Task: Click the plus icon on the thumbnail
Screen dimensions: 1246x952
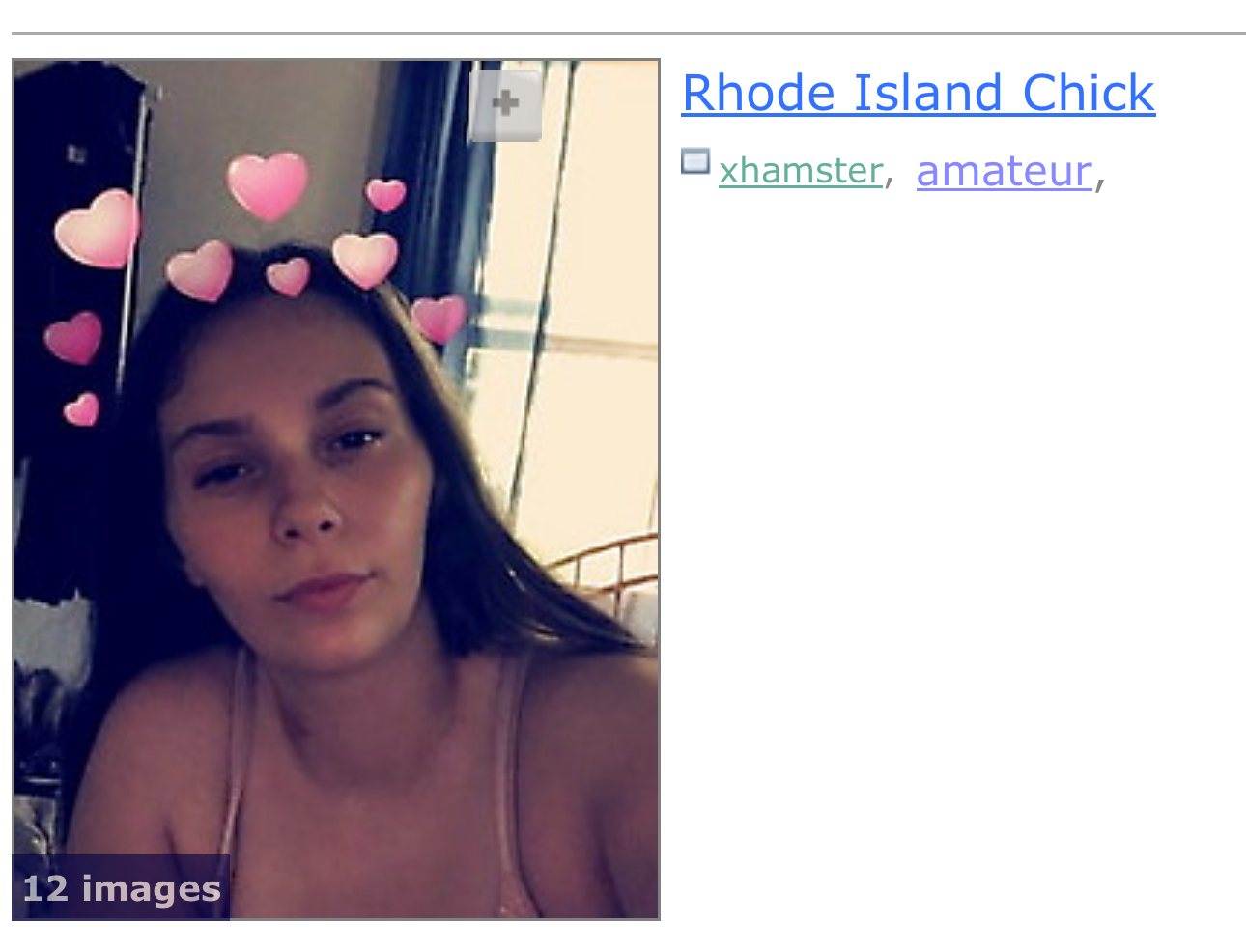Action: (505, 105)
